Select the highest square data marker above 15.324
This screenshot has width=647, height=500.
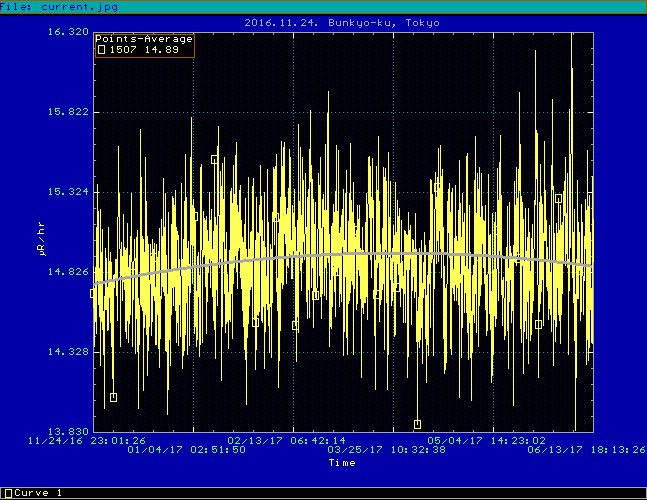coord(214,159)
